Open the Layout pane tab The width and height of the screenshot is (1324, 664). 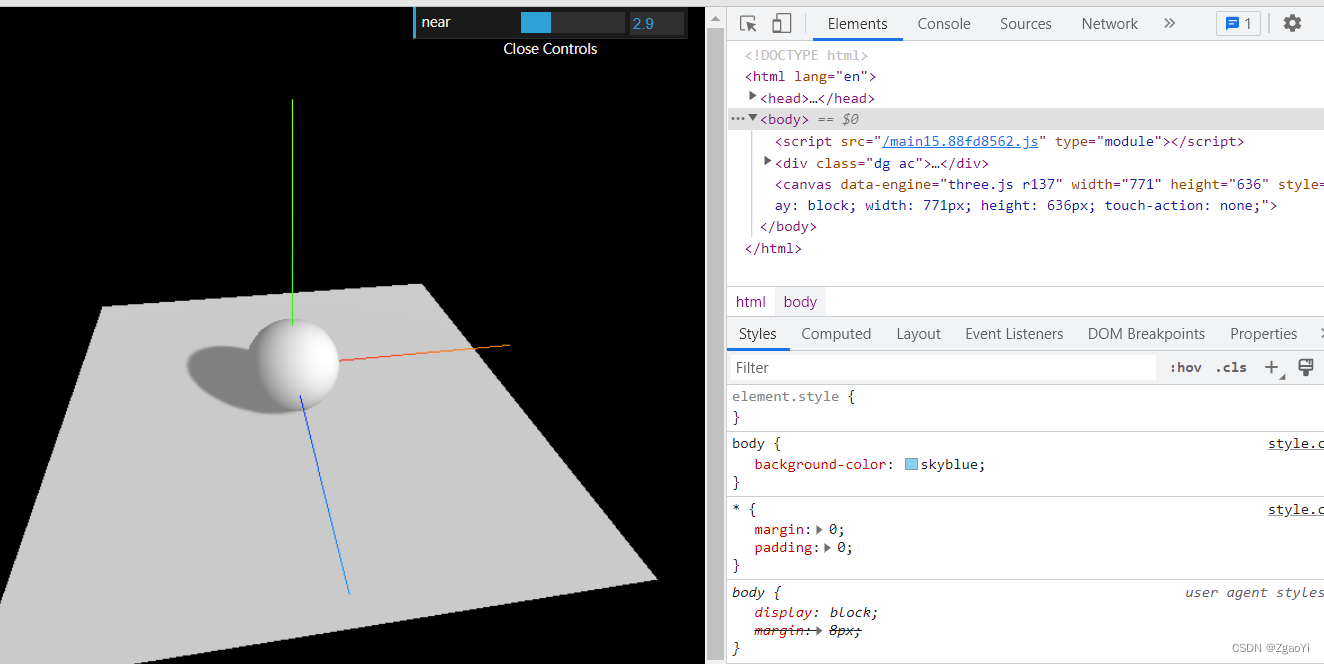click(918, 334)
